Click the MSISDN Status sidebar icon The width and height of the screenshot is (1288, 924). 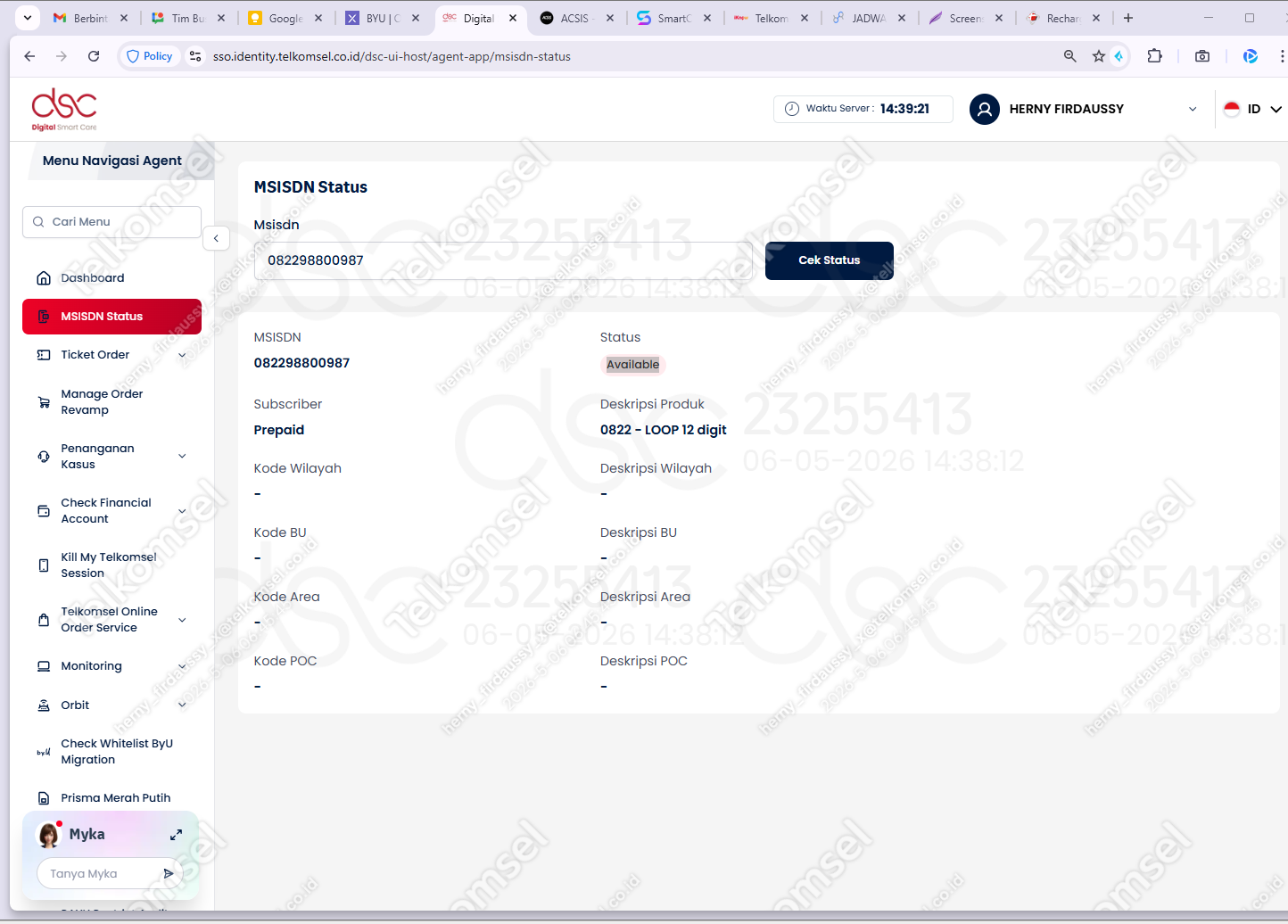point(43,317)
